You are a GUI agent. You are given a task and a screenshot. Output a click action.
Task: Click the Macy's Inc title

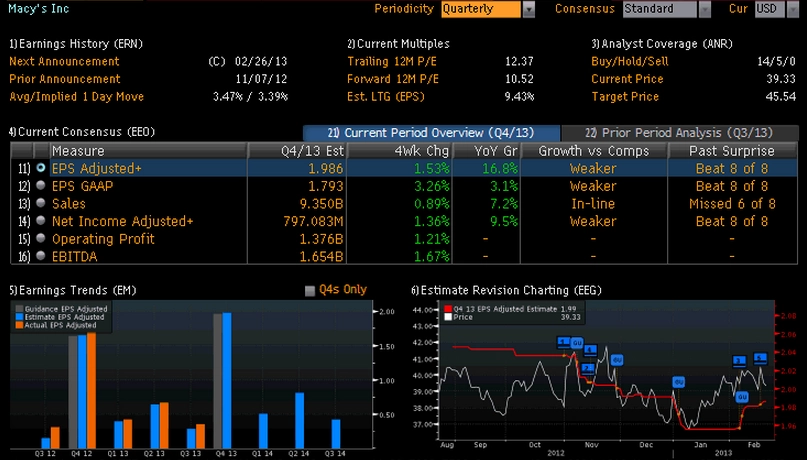pos(39,8)
